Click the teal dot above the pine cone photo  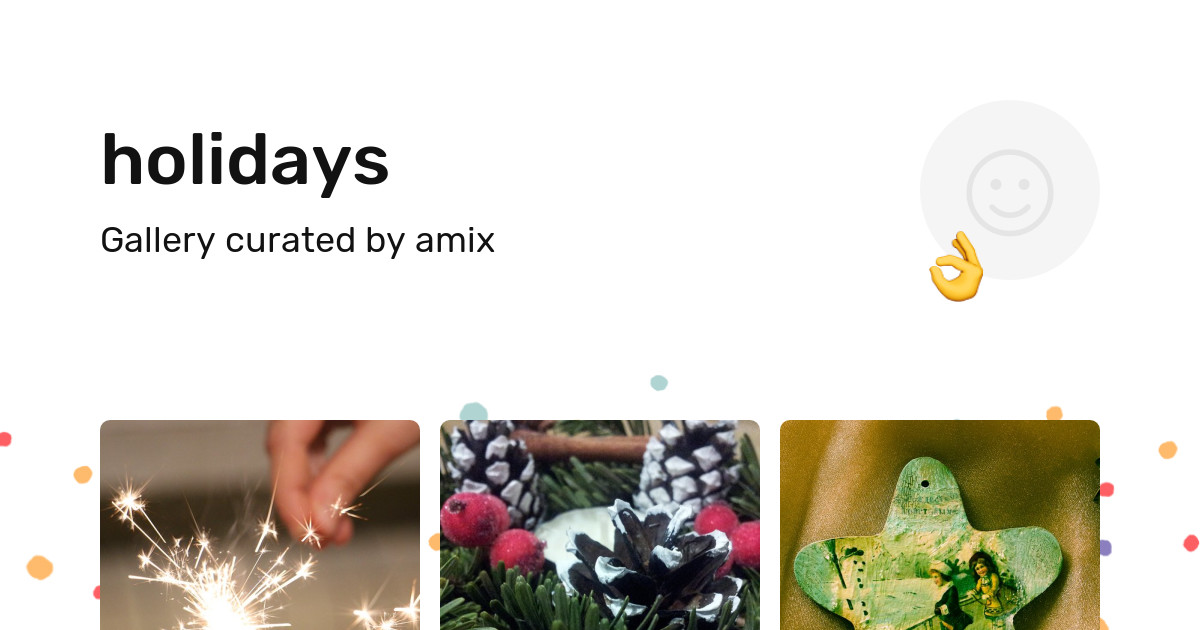pyautogui.click(x=474, y=411)
